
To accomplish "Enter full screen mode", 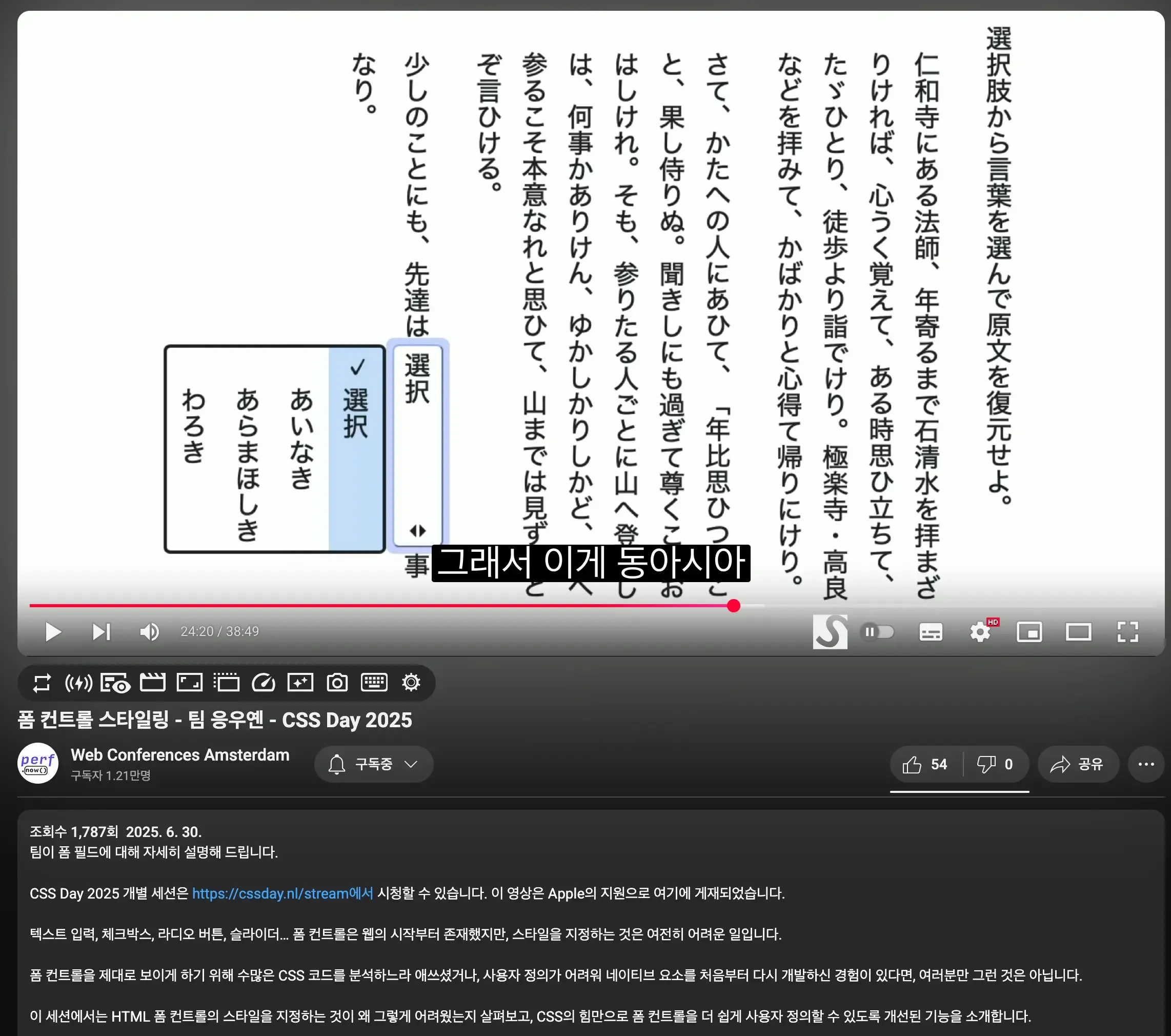I will 1127,632.
